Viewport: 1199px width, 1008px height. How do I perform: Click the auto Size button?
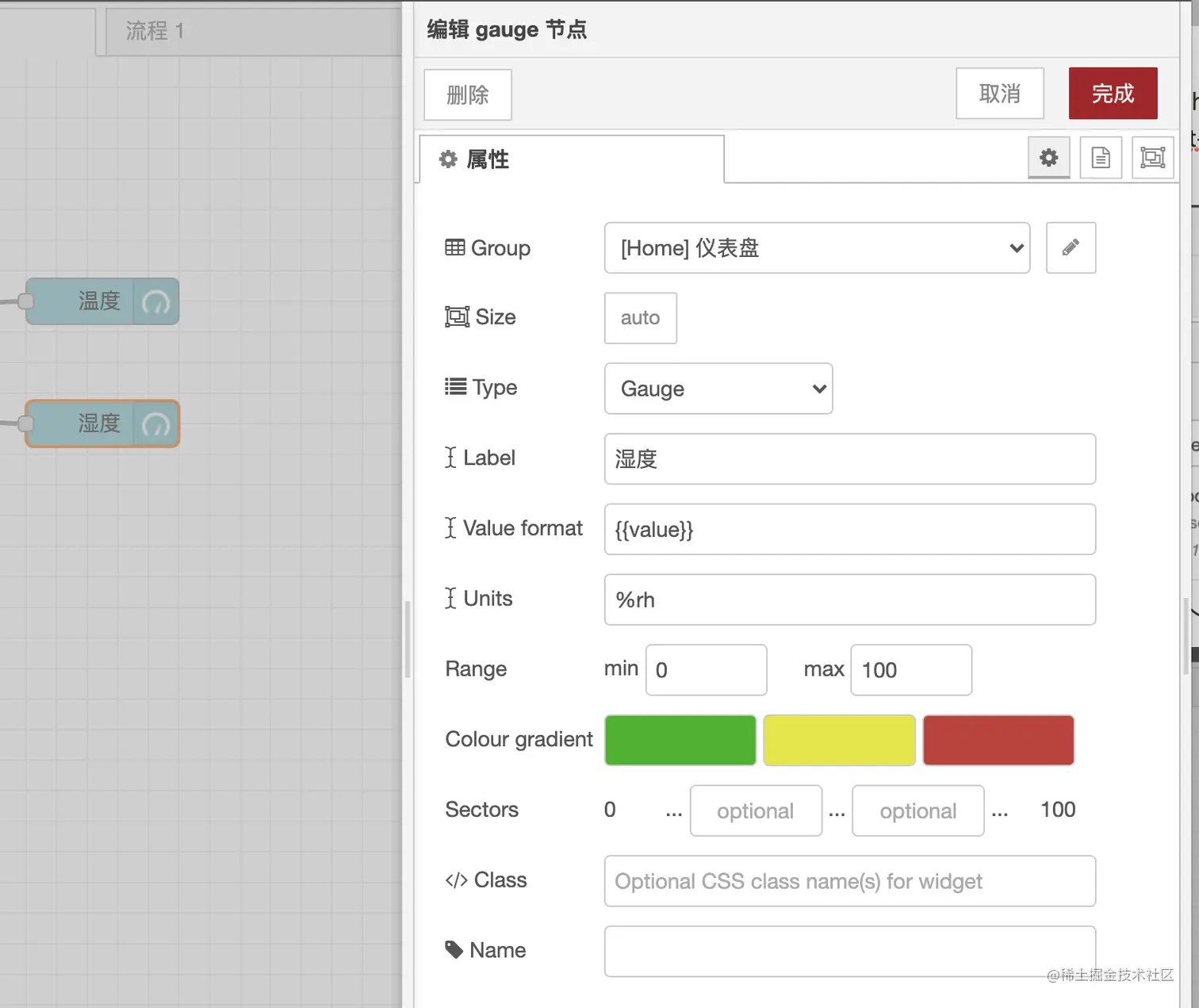click(640, 318)
